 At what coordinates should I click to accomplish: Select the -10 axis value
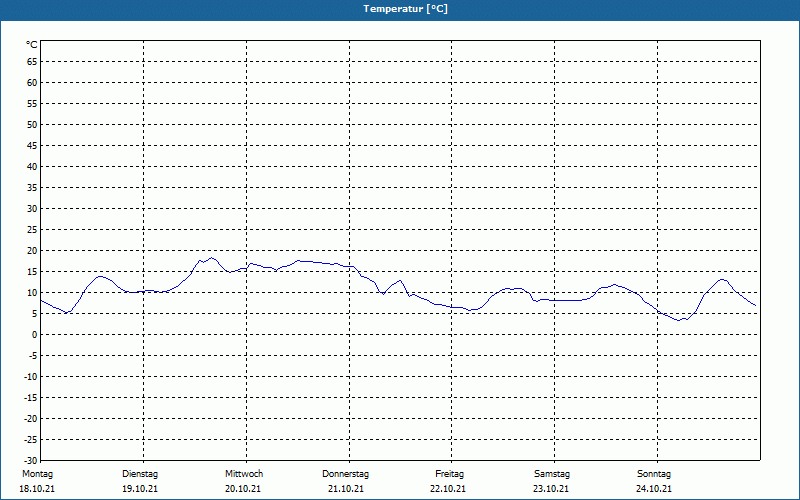point(31,377)
